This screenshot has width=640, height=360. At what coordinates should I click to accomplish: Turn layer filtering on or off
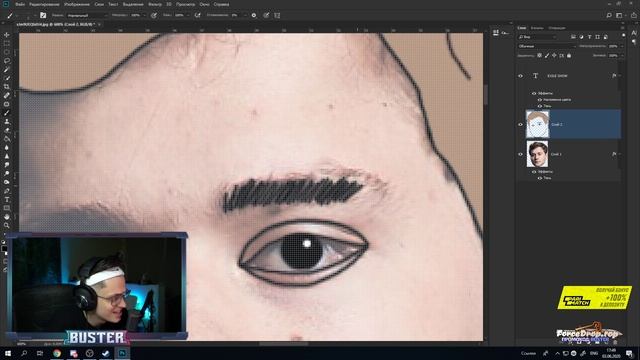point(624,35)
